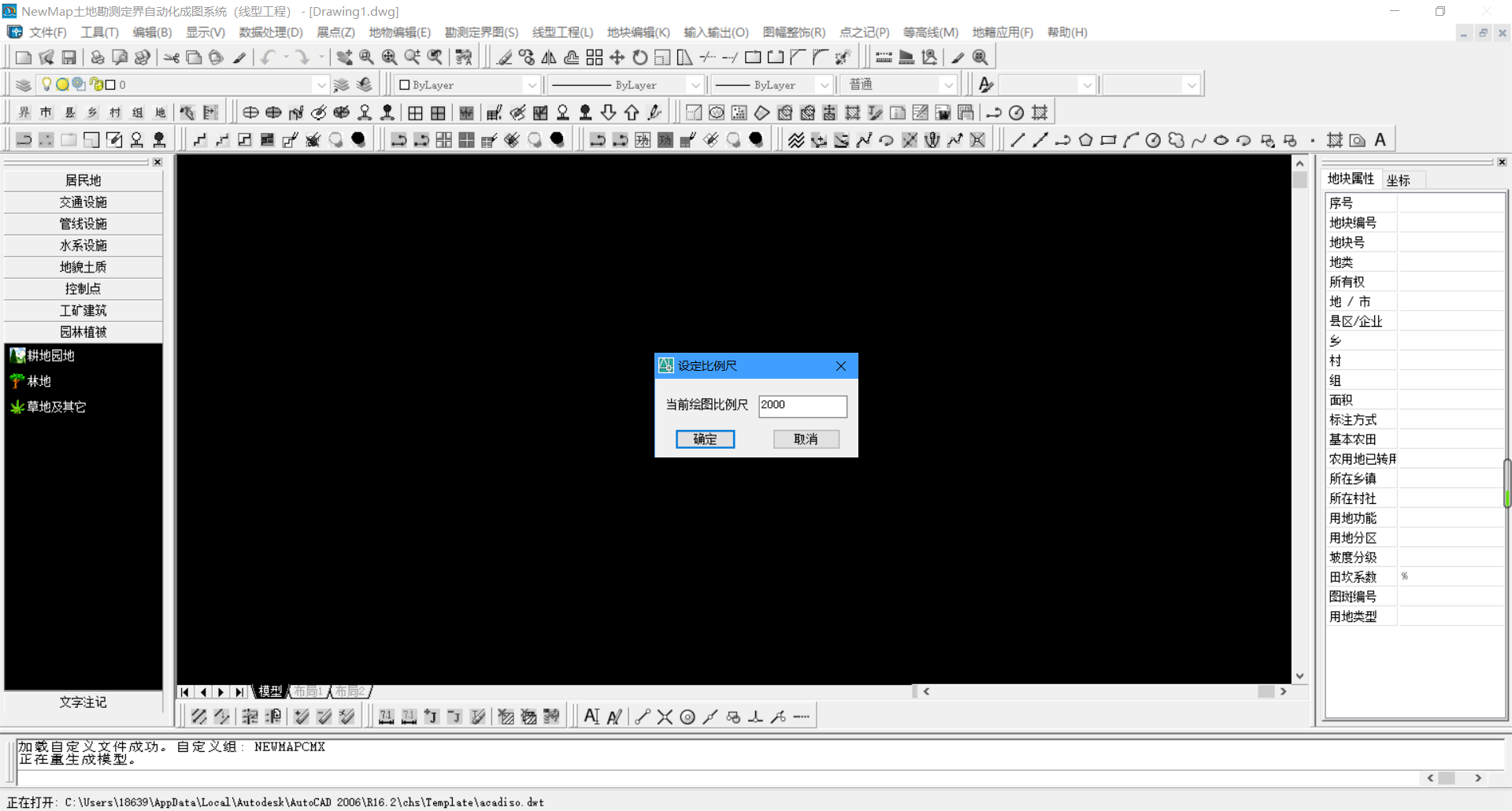Click the Undo arrow icon

point(268,57)
